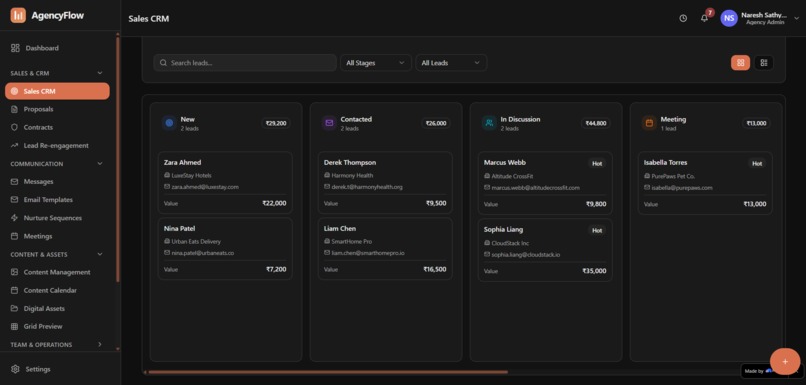Open Grid Preview in the sidebar

[58, 326]
